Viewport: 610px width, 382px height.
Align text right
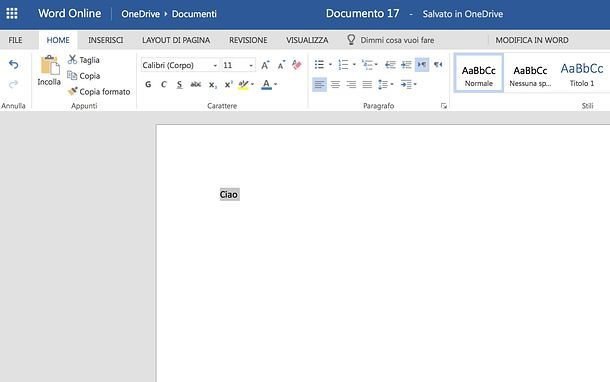pyautogui.click(x=351, y=84)
